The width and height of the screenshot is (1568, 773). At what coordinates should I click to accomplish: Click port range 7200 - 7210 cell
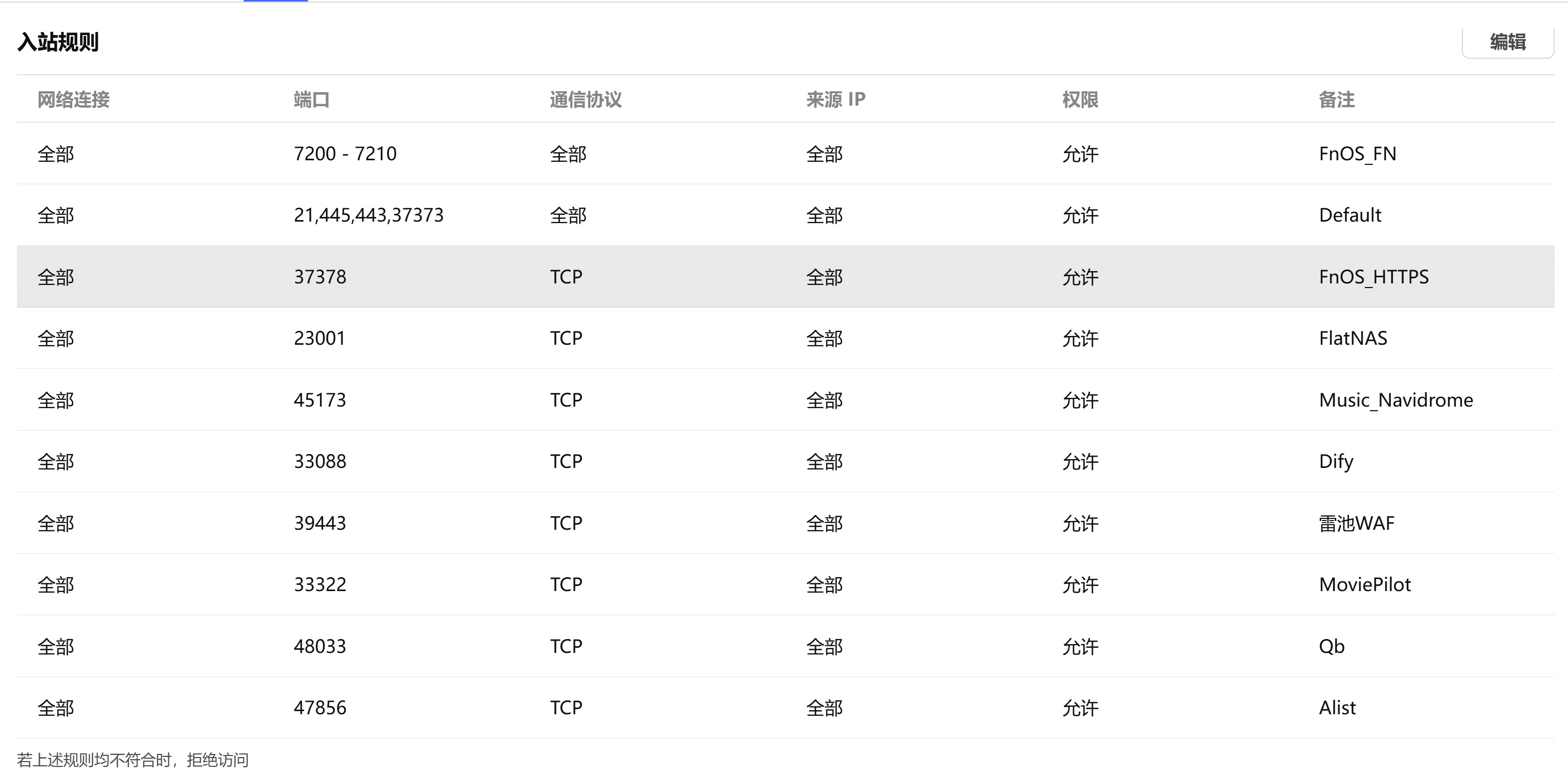pyautogui.click(x=345, y=154)
